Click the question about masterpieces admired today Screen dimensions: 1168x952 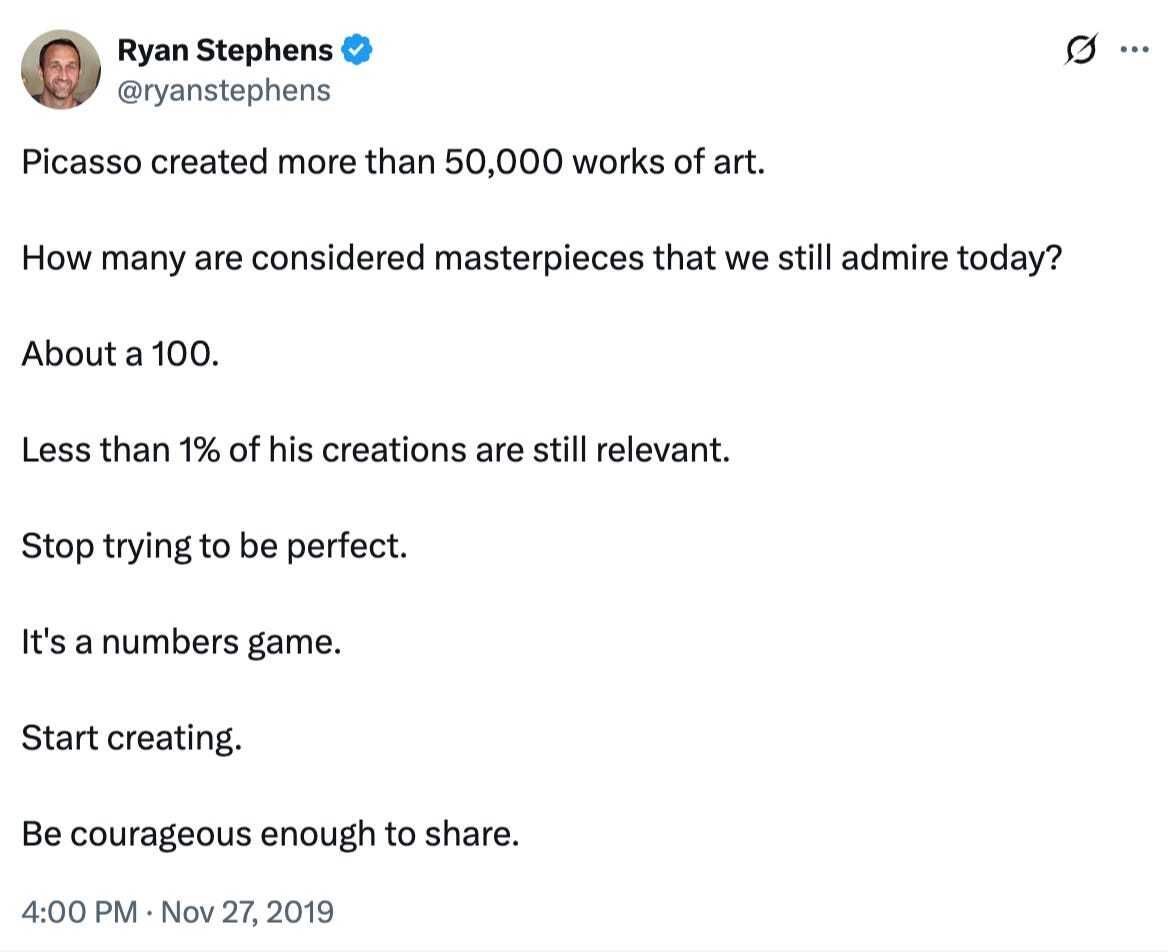541,259
